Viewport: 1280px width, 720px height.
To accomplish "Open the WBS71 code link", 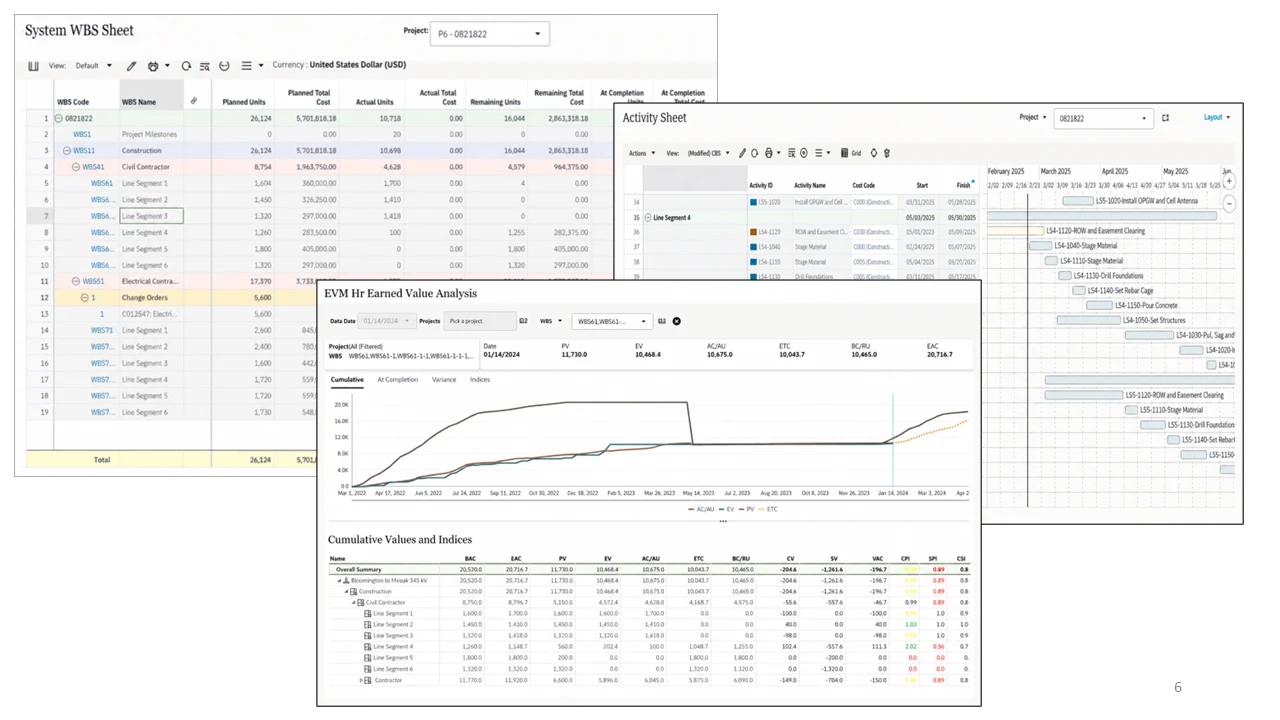I will pos(101,330).
